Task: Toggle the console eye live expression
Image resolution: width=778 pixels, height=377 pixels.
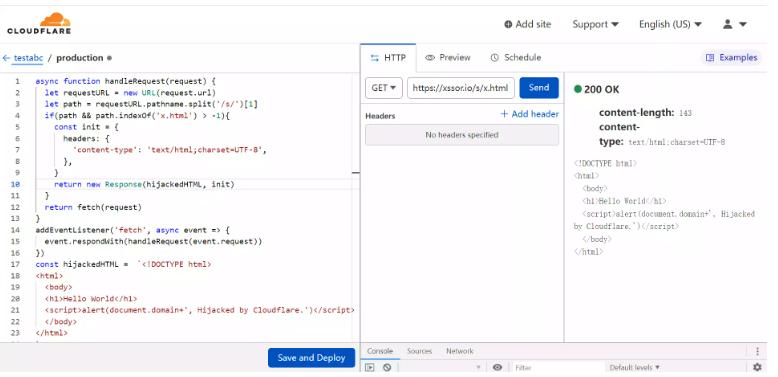Action: coord(498,367)
